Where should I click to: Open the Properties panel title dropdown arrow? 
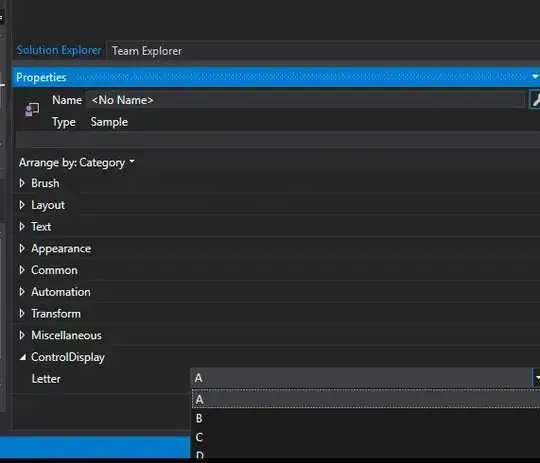[x=535, y=76]
